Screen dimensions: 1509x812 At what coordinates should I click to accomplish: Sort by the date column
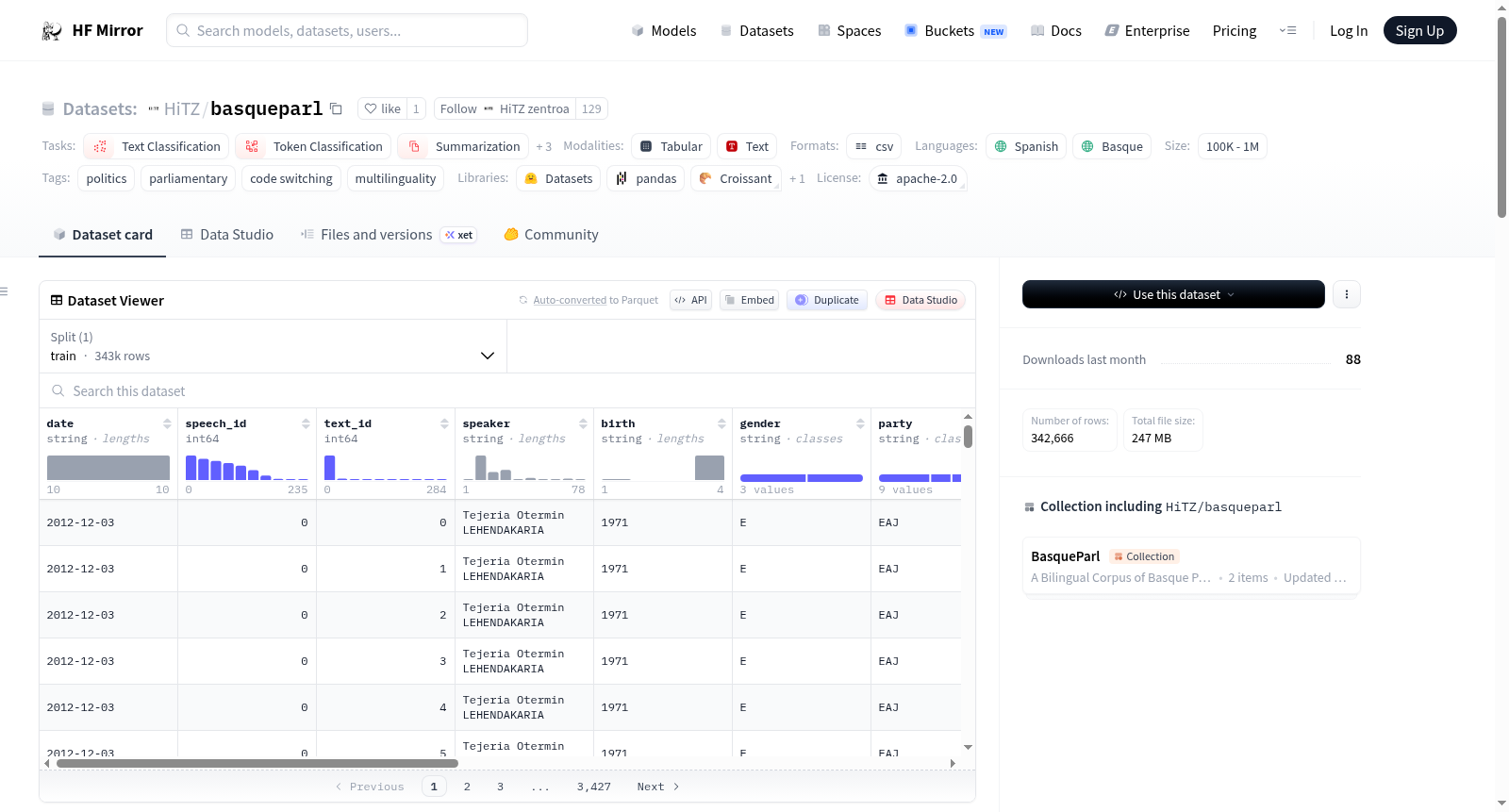point(167,423)
